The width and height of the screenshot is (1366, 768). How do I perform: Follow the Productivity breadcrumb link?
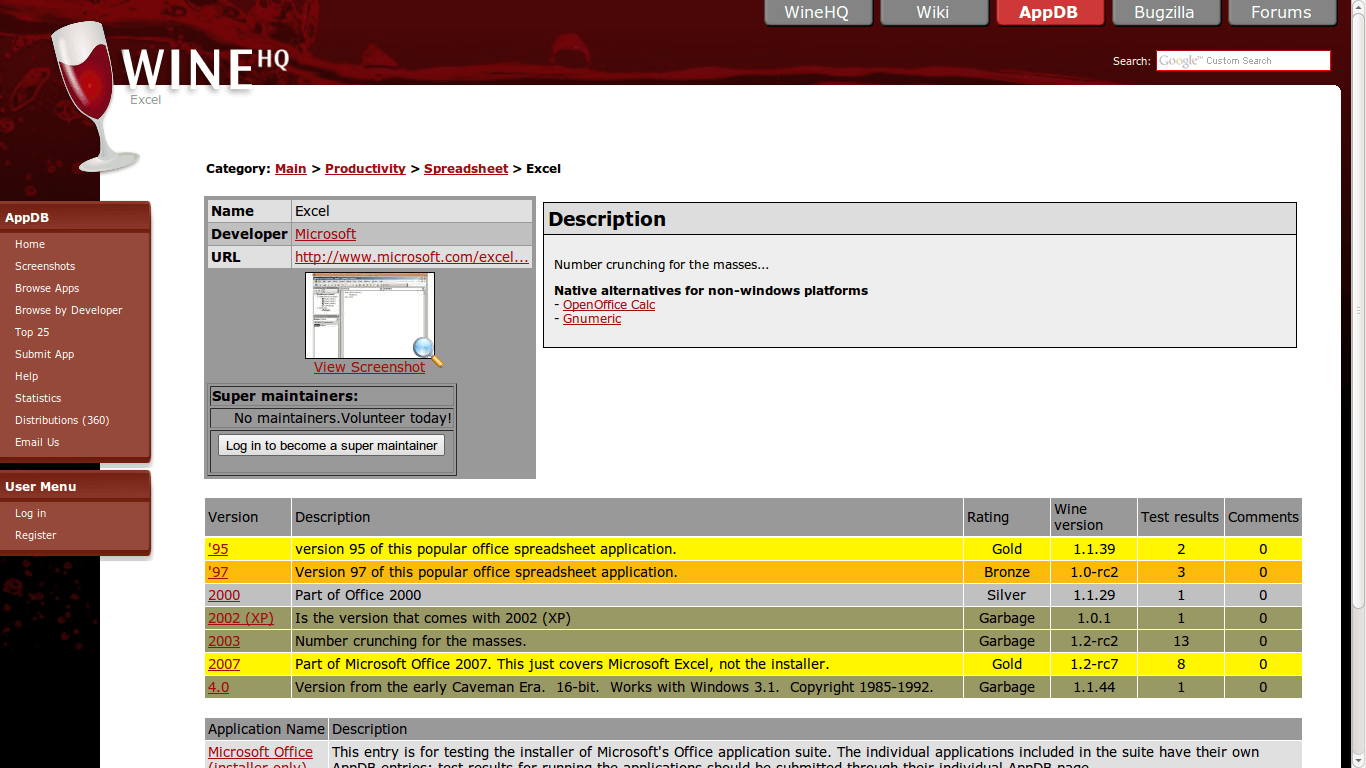coord(365,169)
